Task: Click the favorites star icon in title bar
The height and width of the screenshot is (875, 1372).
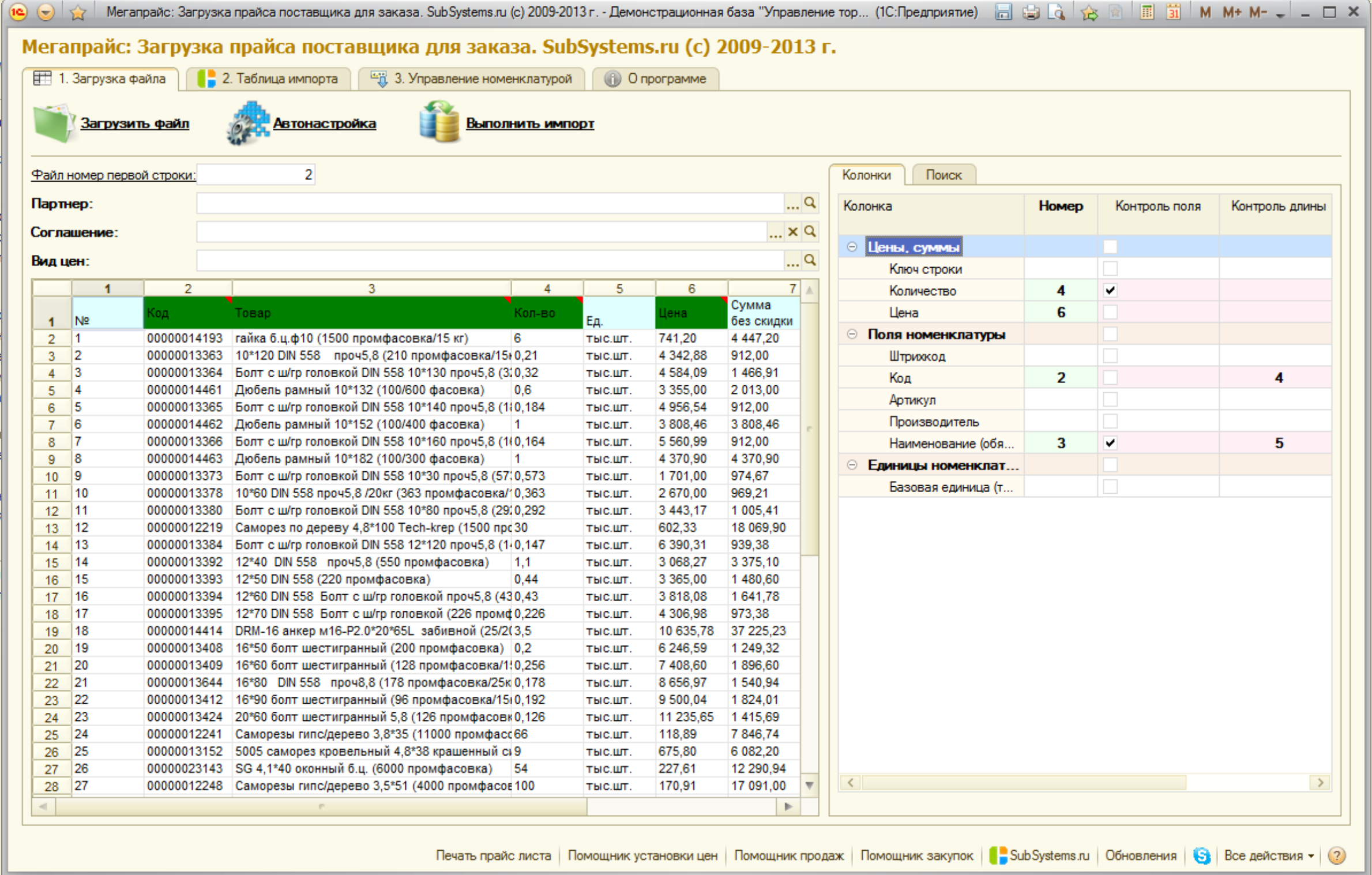Action: (78, 12)
